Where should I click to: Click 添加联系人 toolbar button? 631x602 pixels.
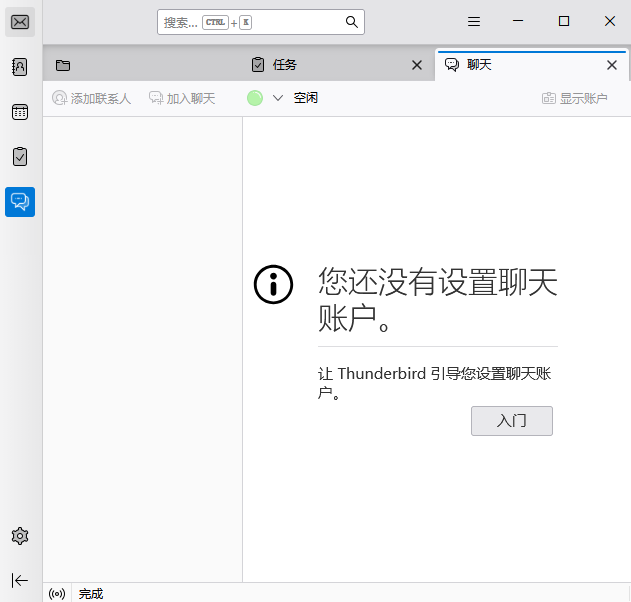[91, 98]
